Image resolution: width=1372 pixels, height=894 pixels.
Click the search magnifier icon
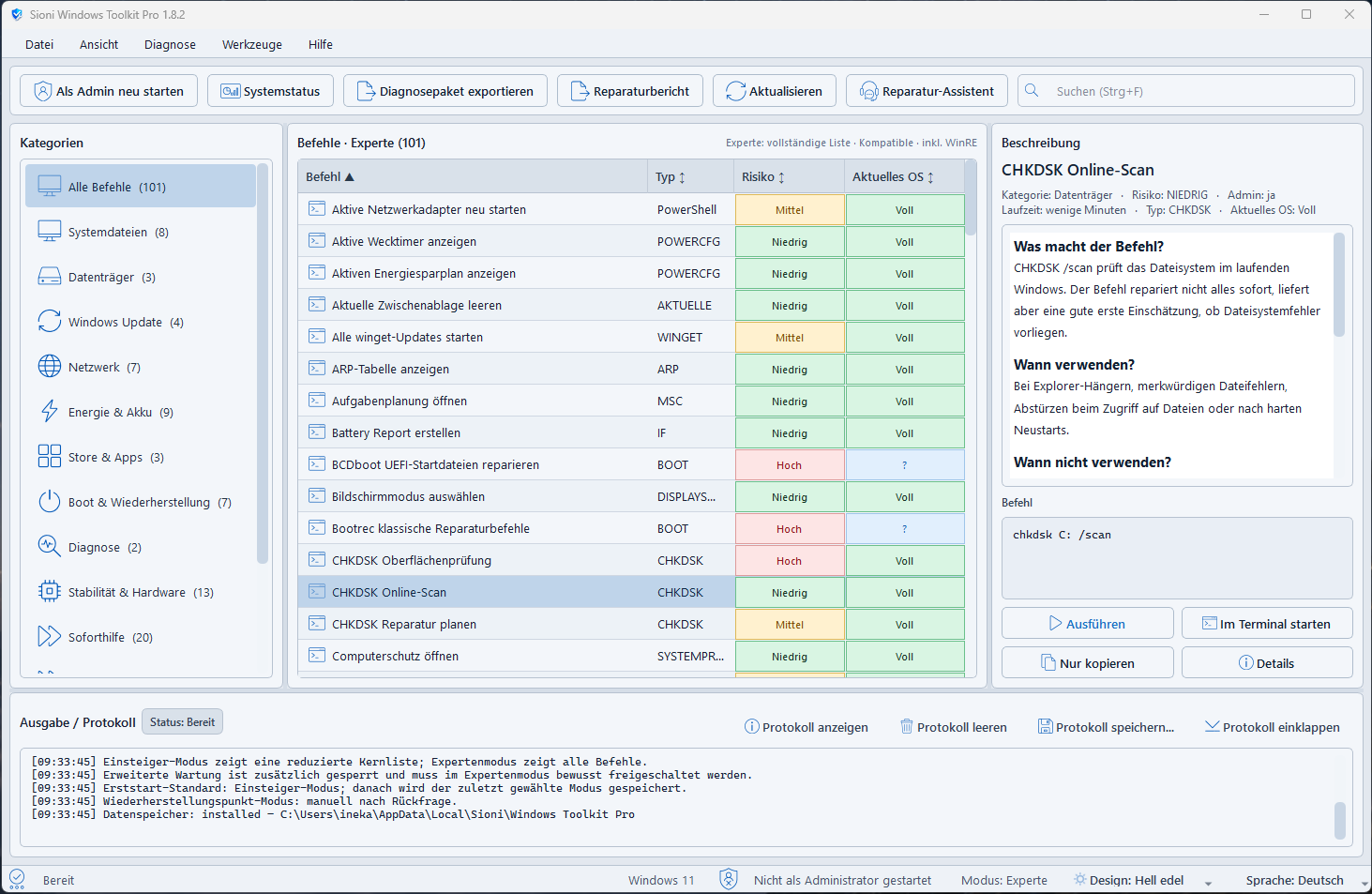(1032, 90)
